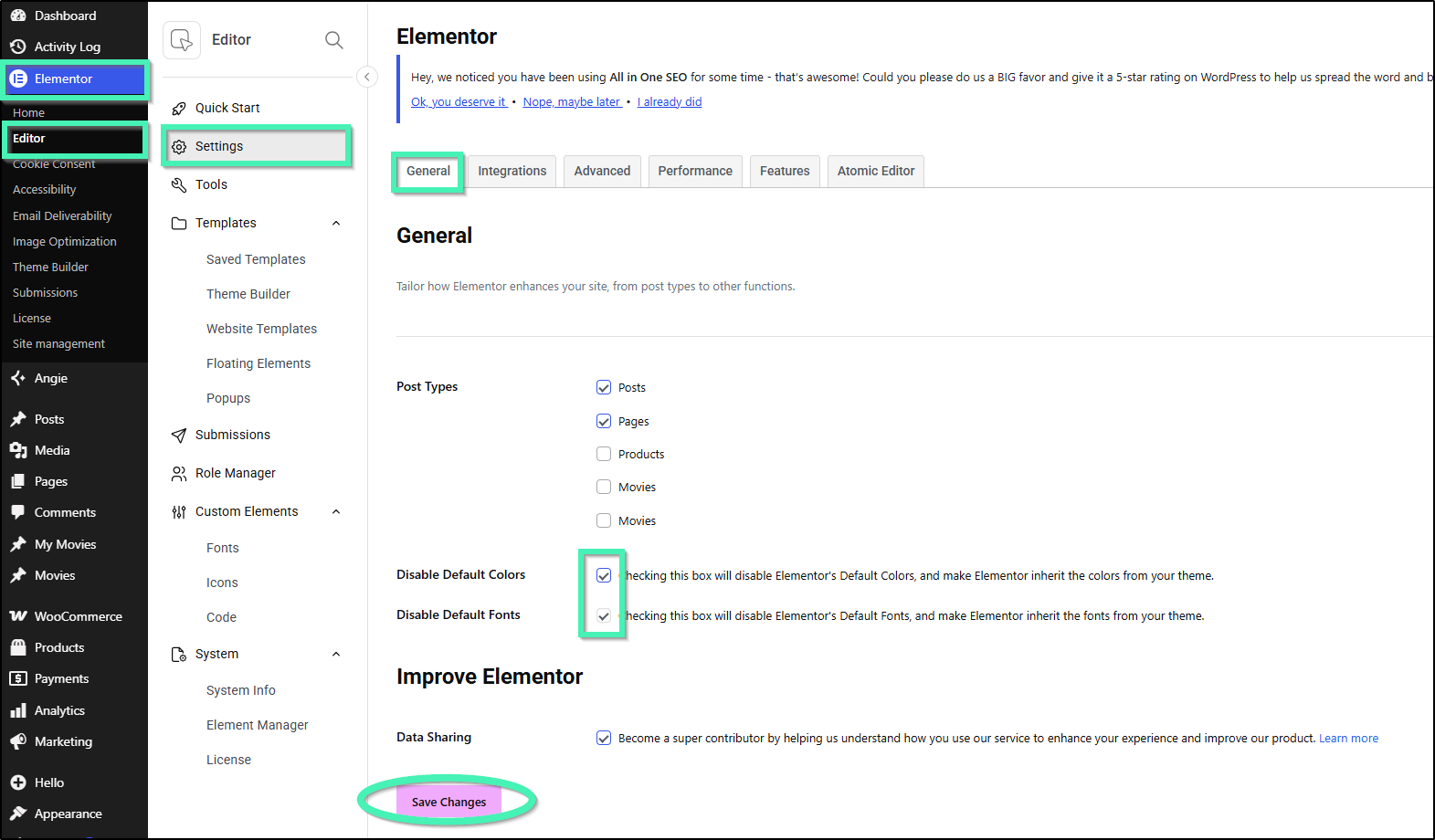Collapse the Templates section chevron

(x=336, y=224)
